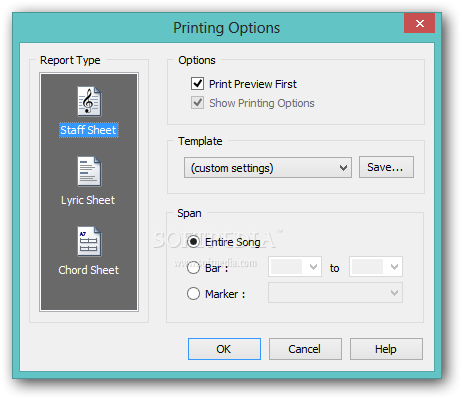The height and width of the screenshot is (399, 462).
Task: Click the Lyric Sheet label
Action: (x=88, y=200)
